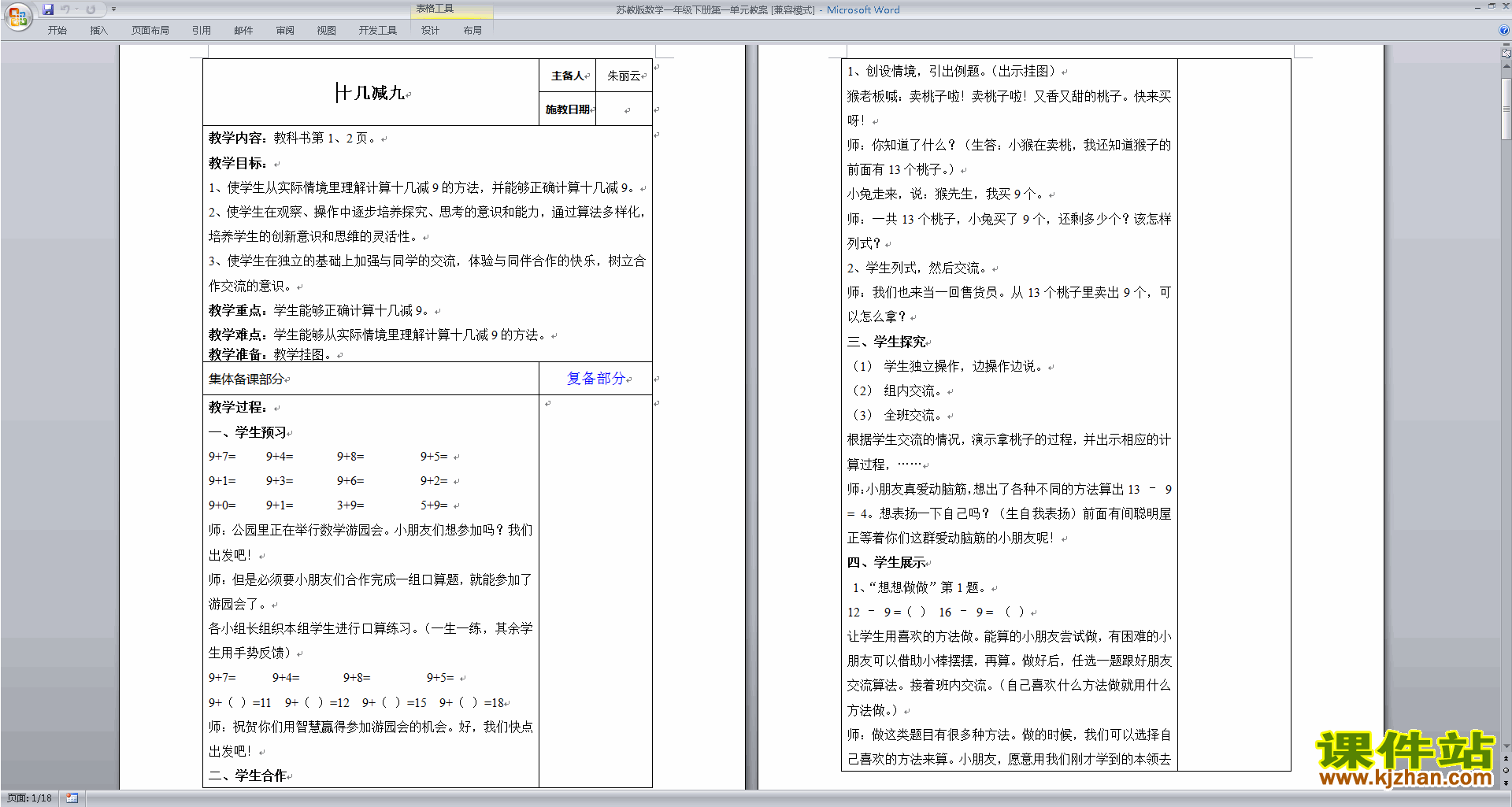Image resolution: width=1512 pixels, height=807 pixels.
Task: Click the split-window handle above the vertical scrollbar
Action: [x=1506, y=45]
